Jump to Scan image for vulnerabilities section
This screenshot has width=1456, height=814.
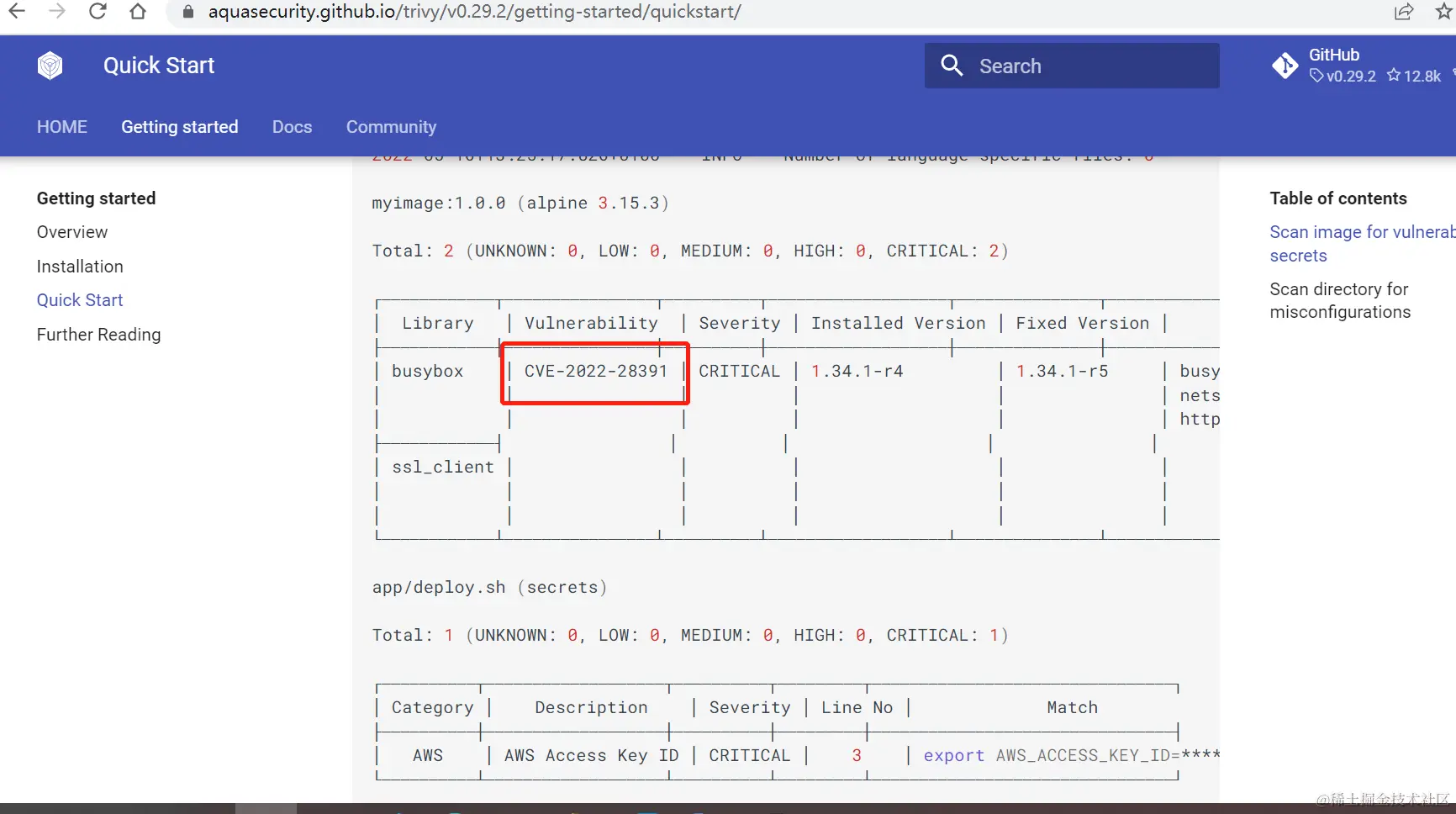[x=1362, y=244]
